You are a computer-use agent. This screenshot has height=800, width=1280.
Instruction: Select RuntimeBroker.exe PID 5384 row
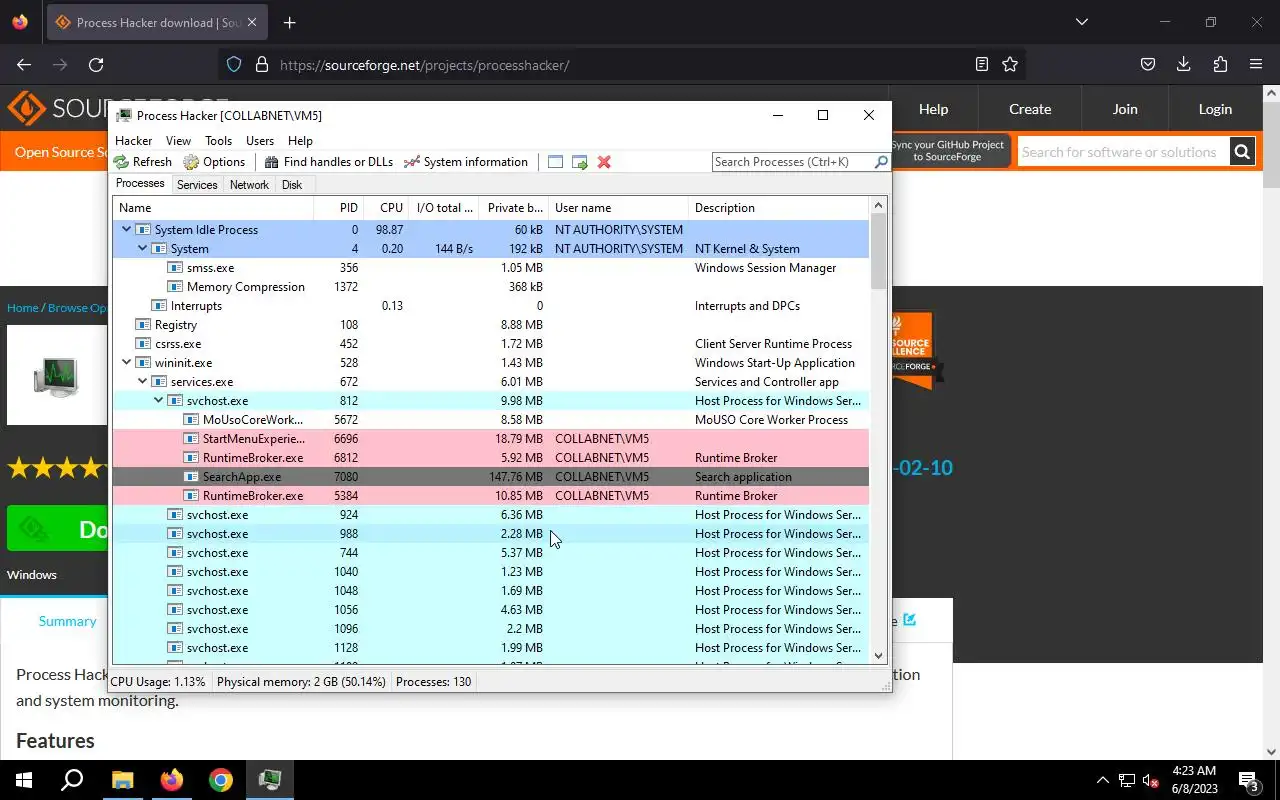tap(490, 496)
